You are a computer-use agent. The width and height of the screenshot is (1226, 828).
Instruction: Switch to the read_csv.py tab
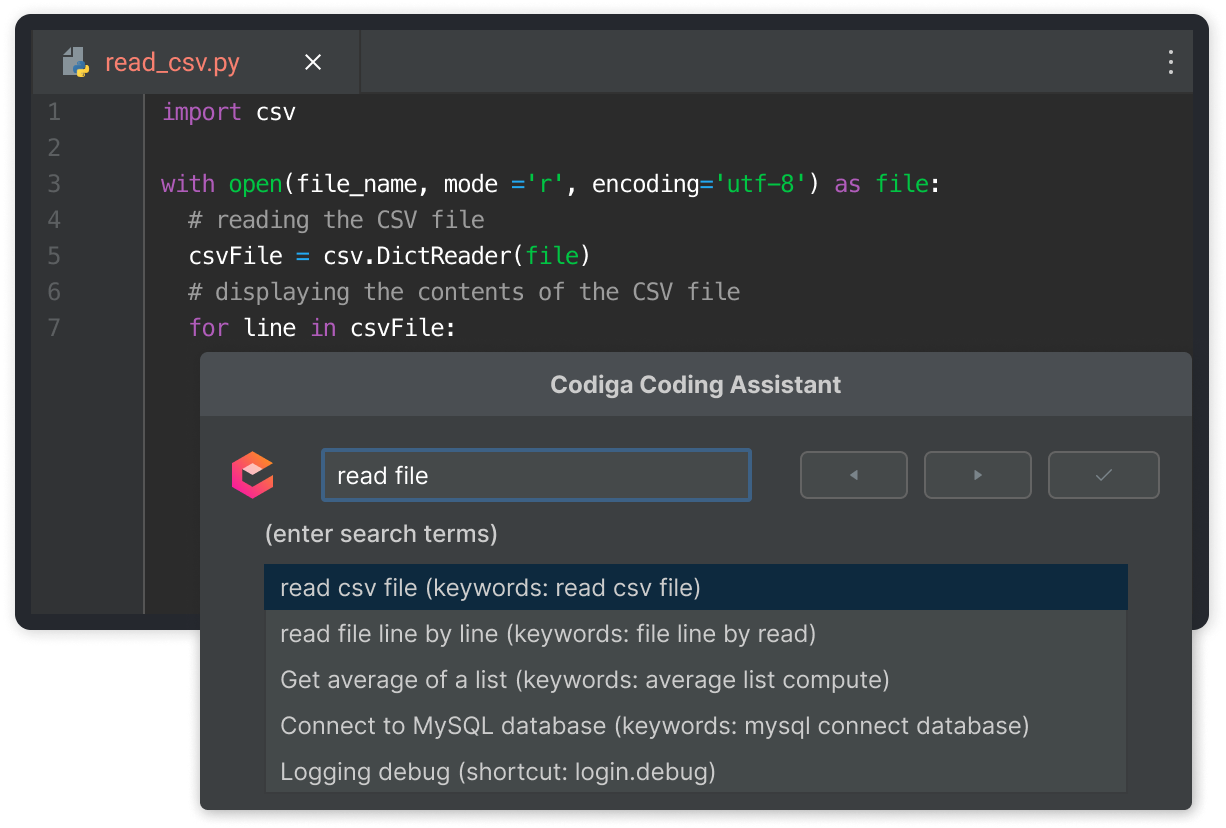pos(172,63)
